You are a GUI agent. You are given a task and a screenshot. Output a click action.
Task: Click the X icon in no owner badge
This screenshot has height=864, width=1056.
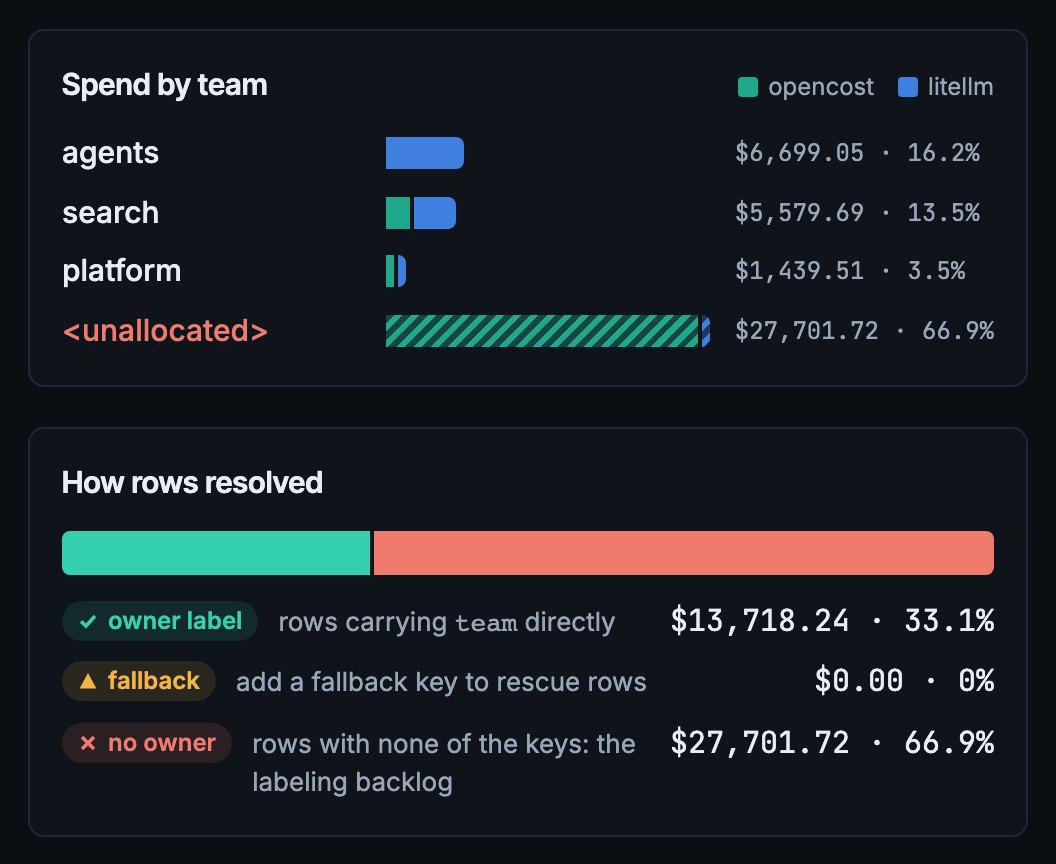coord(88,743)
